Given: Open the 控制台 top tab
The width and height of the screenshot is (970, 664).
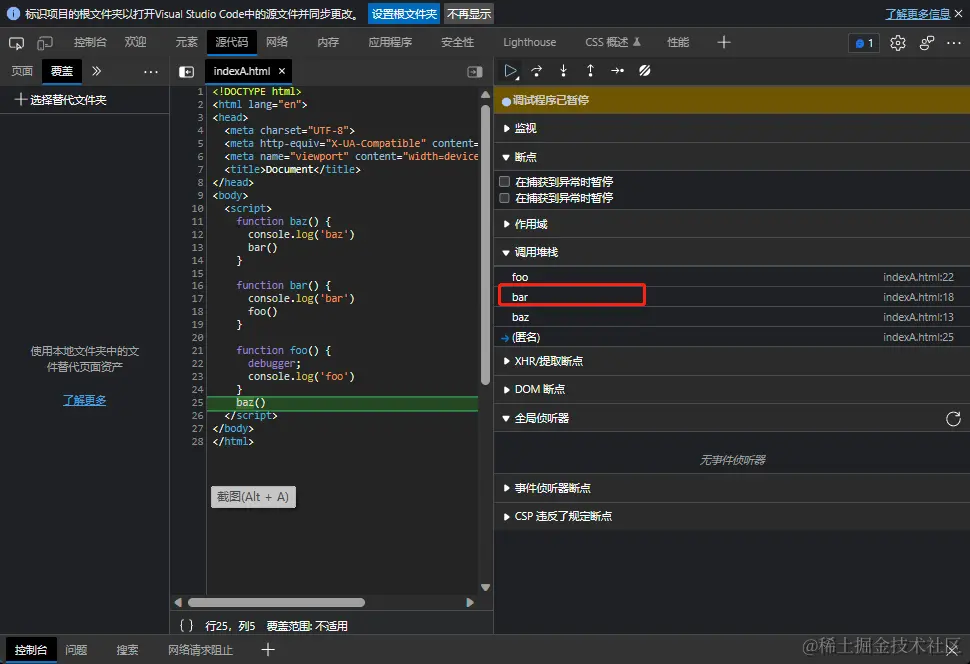Looking at the screenshot, I should click(90, 42).
